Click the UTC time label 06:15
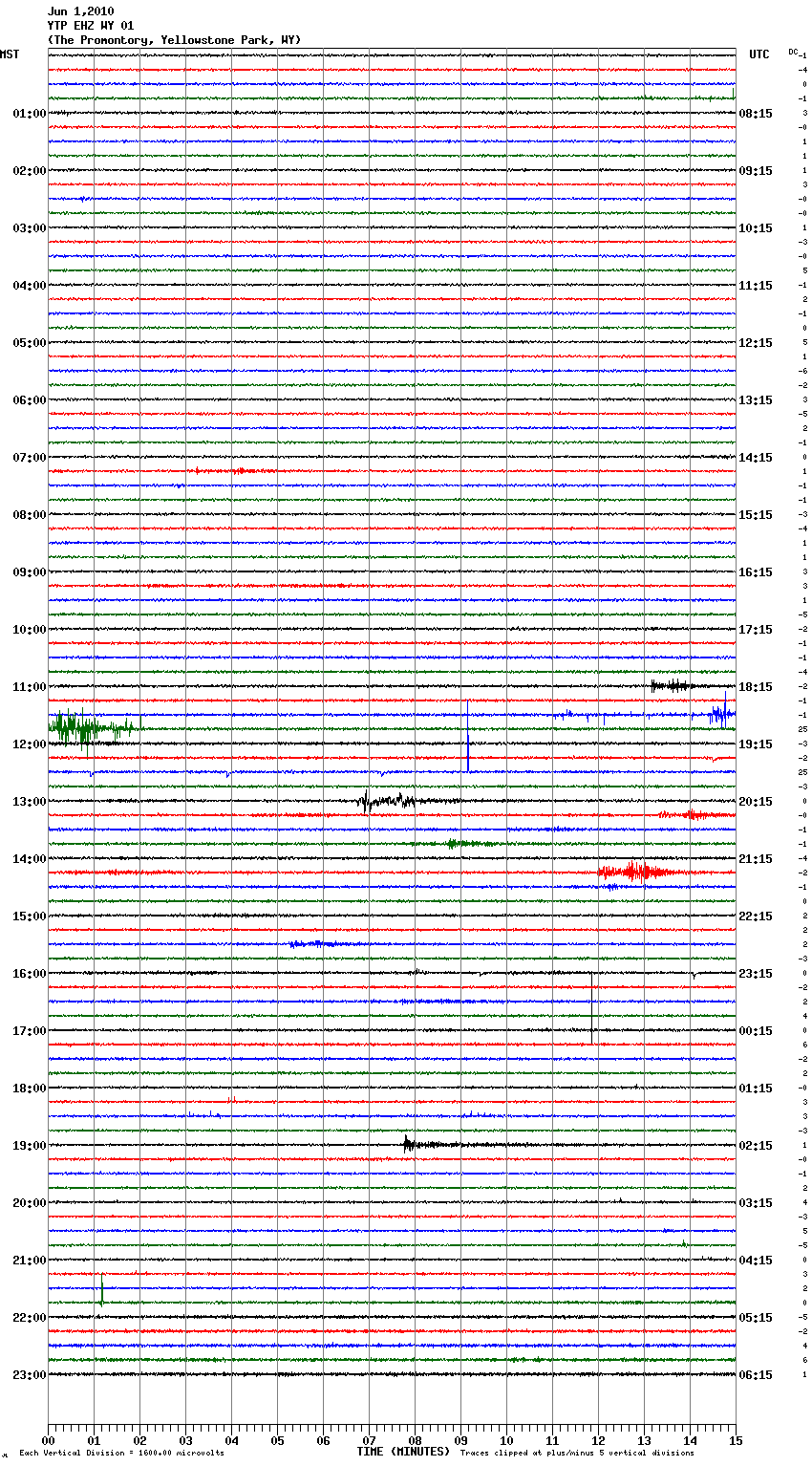812x1466 pixels. (x=756, y=1375)
